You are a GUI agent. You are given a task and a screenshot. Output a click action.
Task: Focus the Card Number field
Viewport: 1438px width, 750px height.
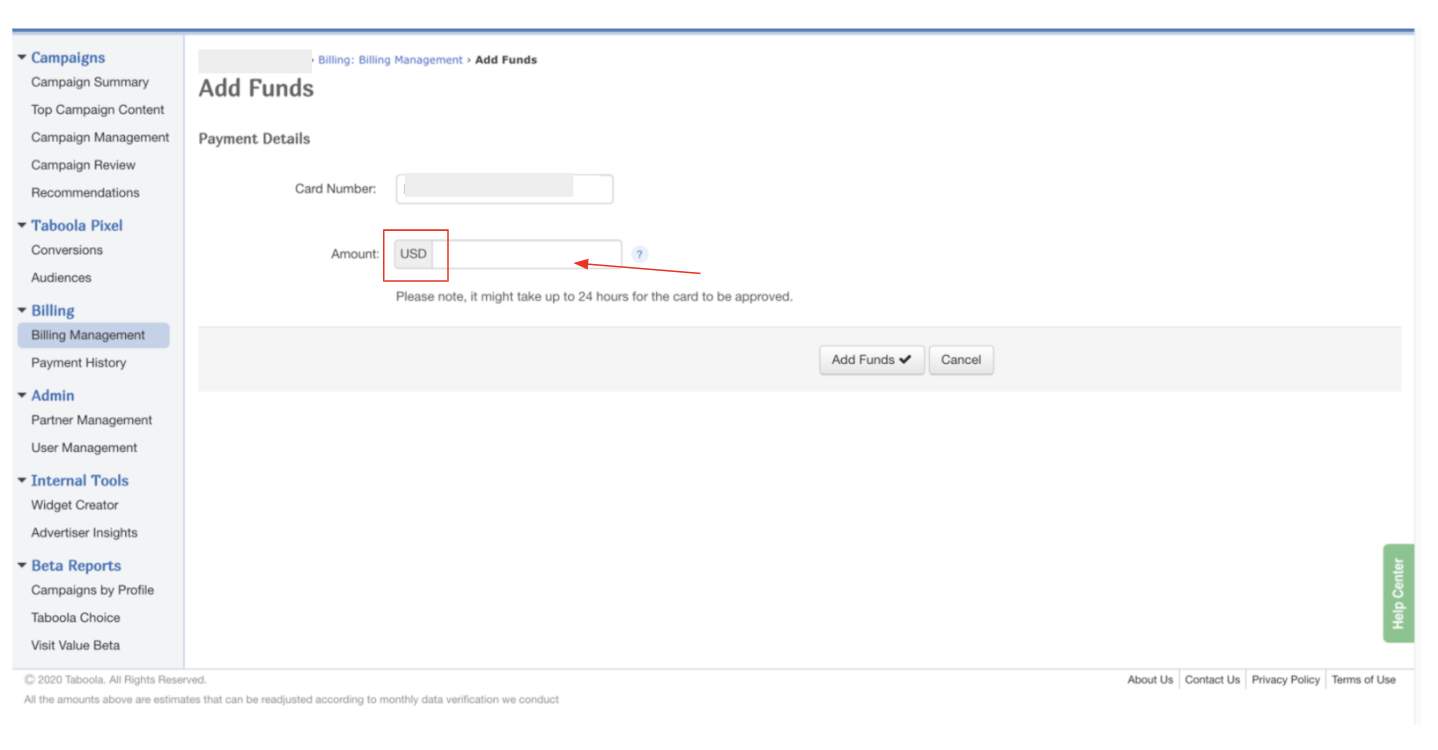(505, 188)
